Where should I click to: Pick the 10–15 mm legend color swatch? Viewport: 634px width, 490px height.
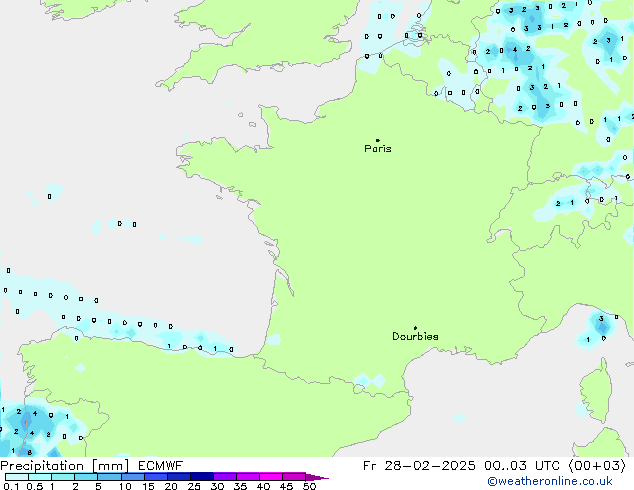[132, 477]
